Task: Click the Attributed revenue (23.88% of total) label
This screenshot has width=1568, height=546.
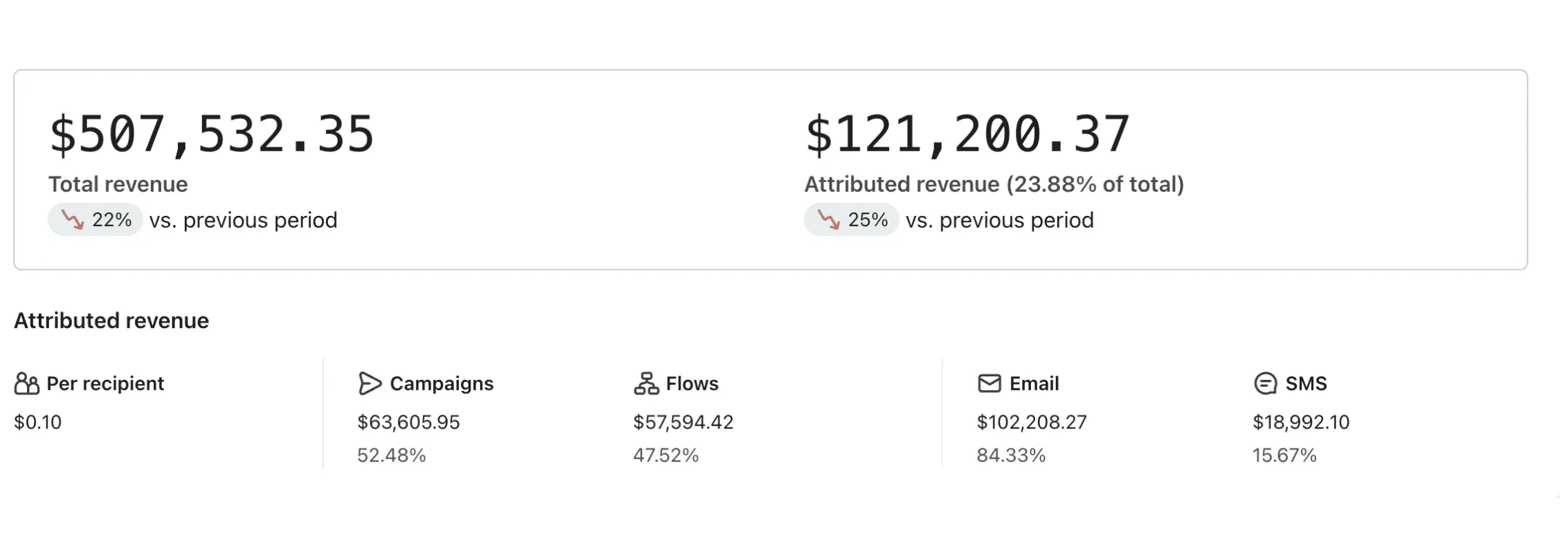Action: 994,184
